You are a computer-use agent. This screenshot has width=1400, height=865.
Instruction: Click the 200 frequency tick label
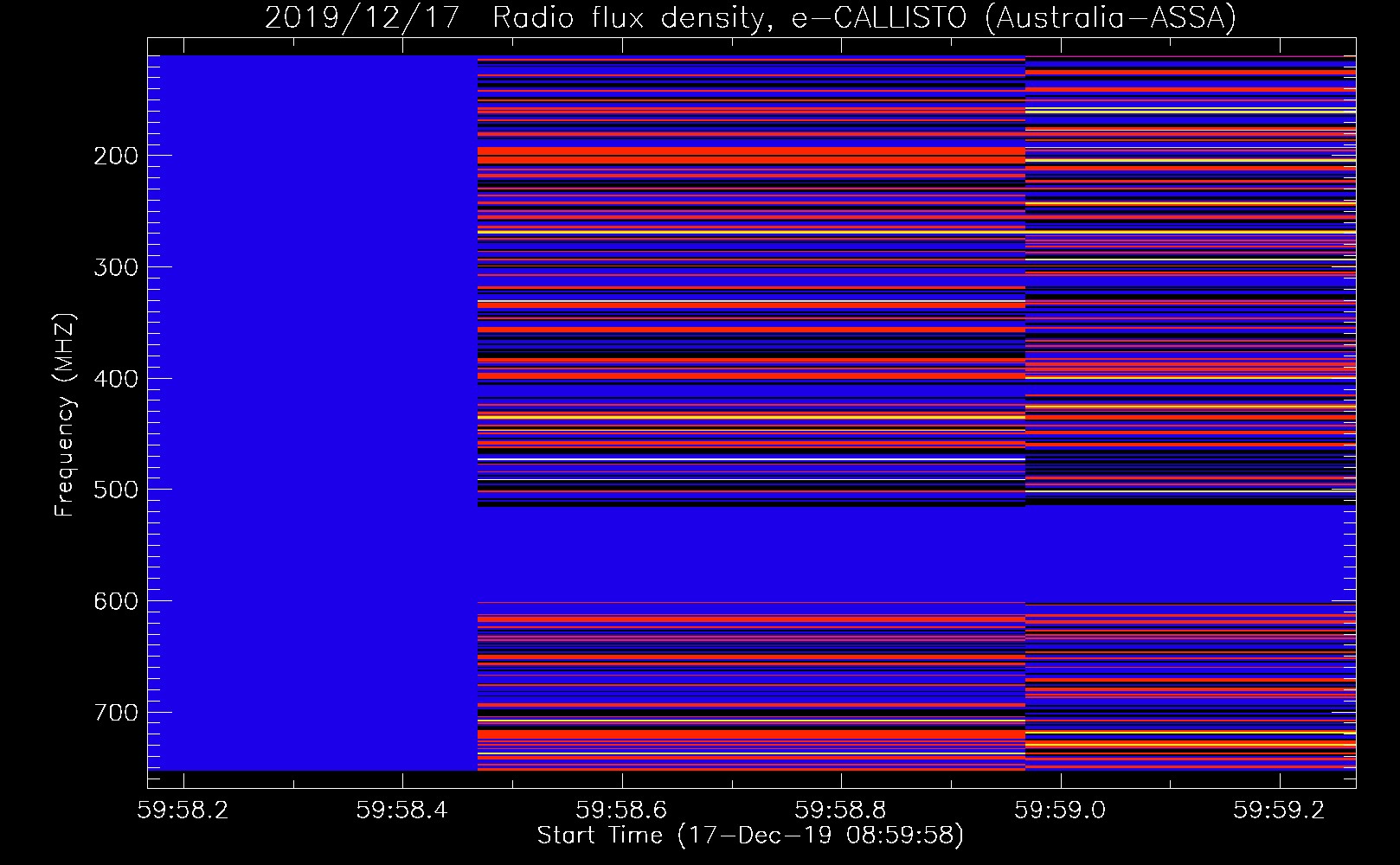tap(116, 156)
